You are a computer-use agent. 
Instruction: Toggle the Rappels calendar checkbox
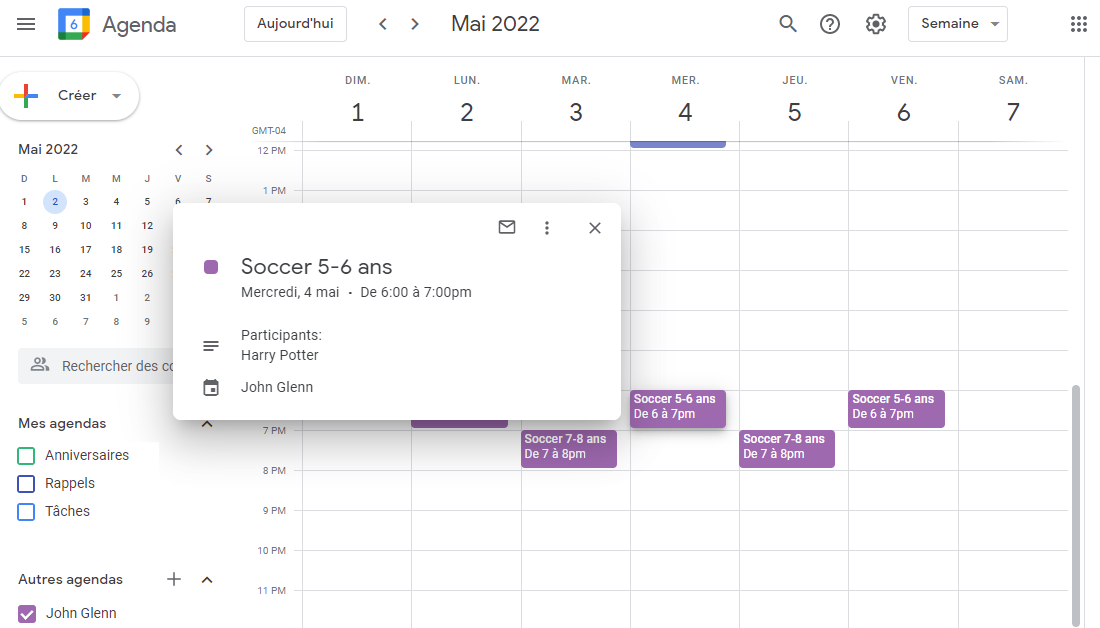26,483
